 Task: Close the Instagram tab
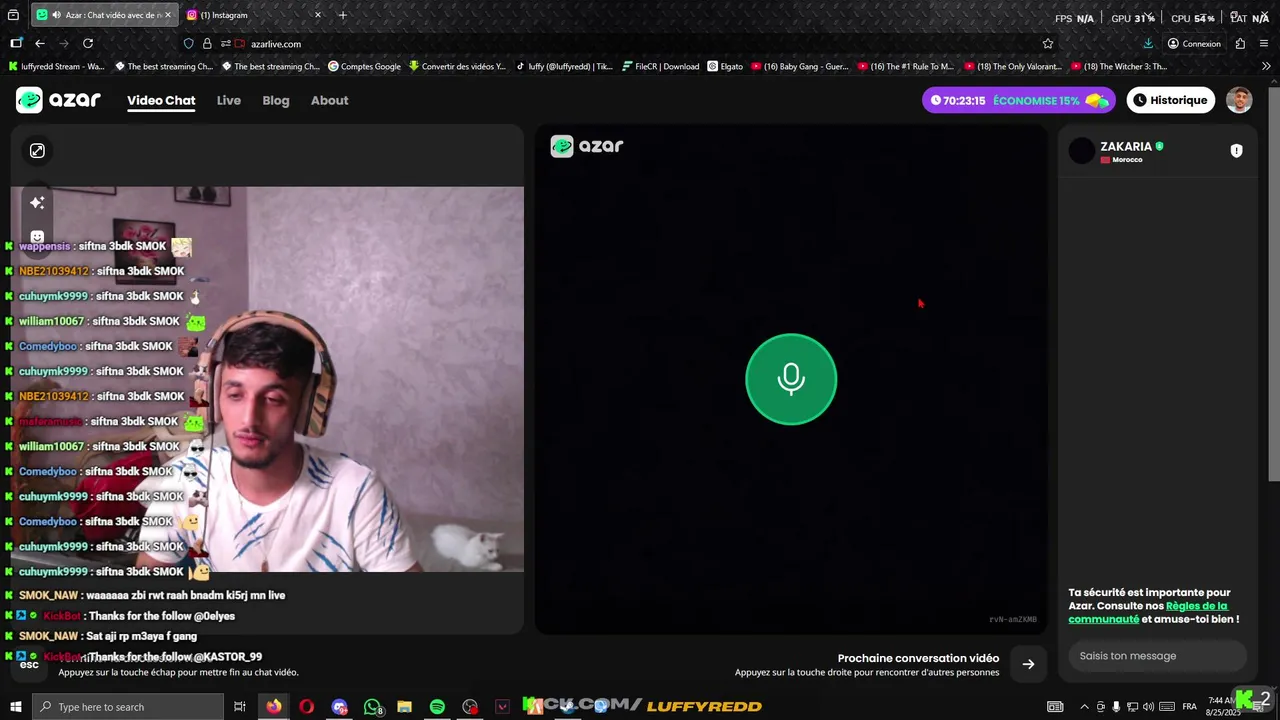click(318, 15)
